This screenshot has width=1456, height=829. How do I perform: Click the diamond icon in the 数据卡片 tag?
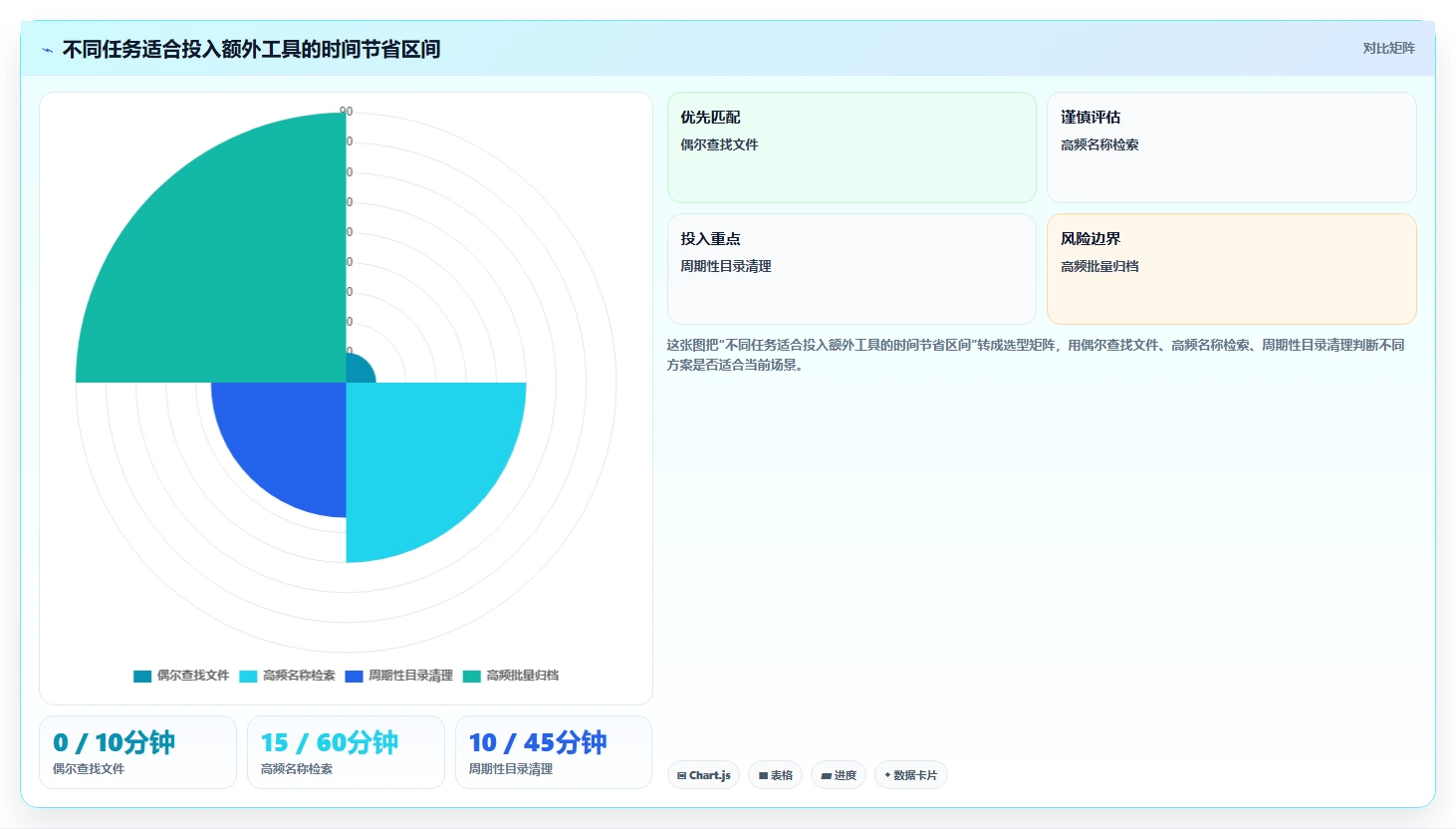tap(887, 775)
